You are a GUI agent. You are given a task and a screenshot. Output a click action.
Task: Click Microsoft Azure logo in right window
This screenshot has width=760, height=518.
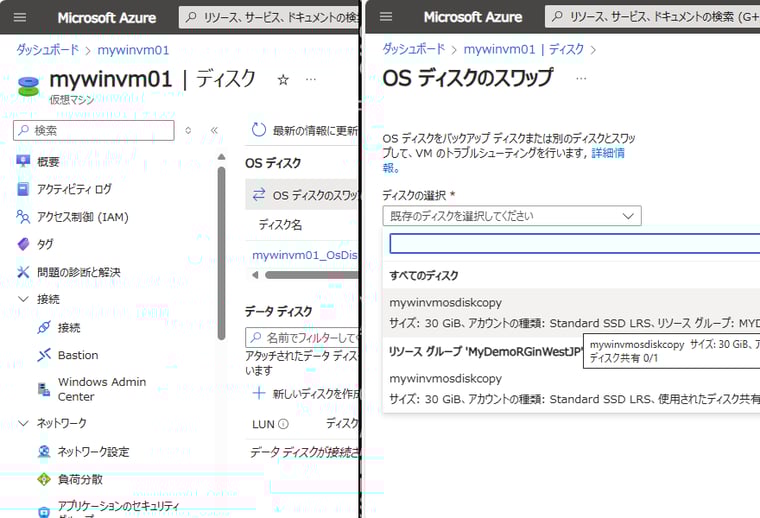pos(473,17)
